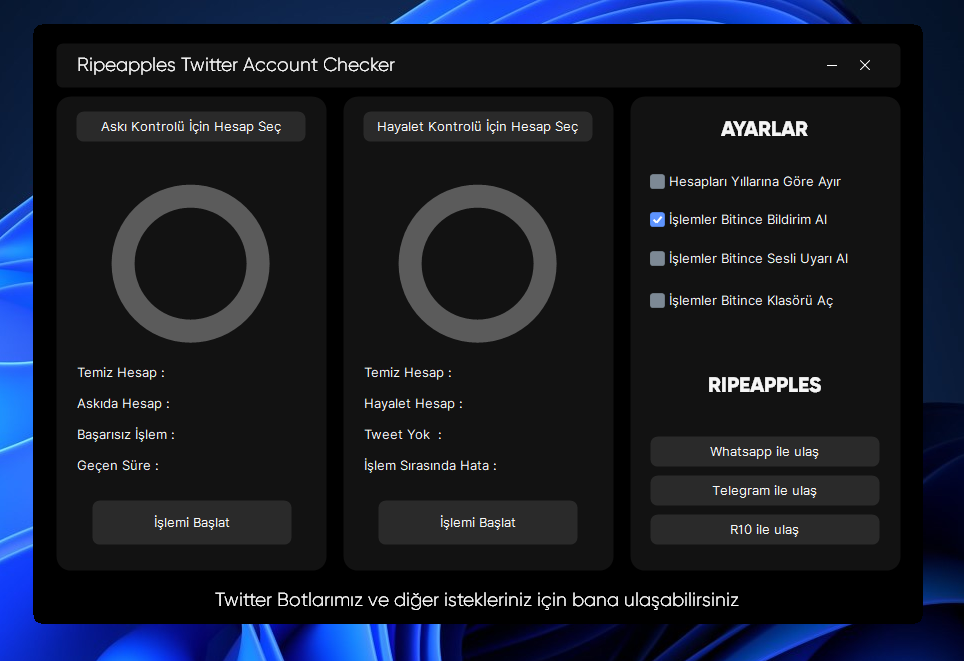Click 'Telegram ile ulaş' button
Screen dimensions: 964x661
[765, 491]
